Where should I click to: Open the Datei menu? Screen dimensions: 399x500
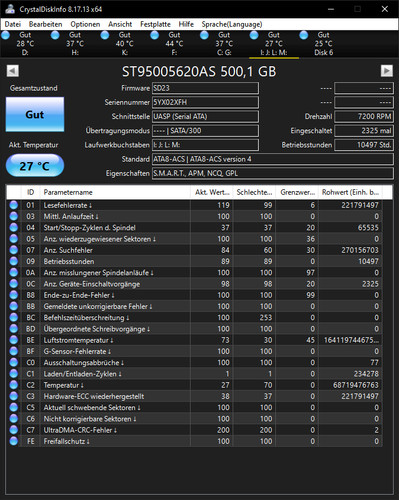tap(13, 24)
